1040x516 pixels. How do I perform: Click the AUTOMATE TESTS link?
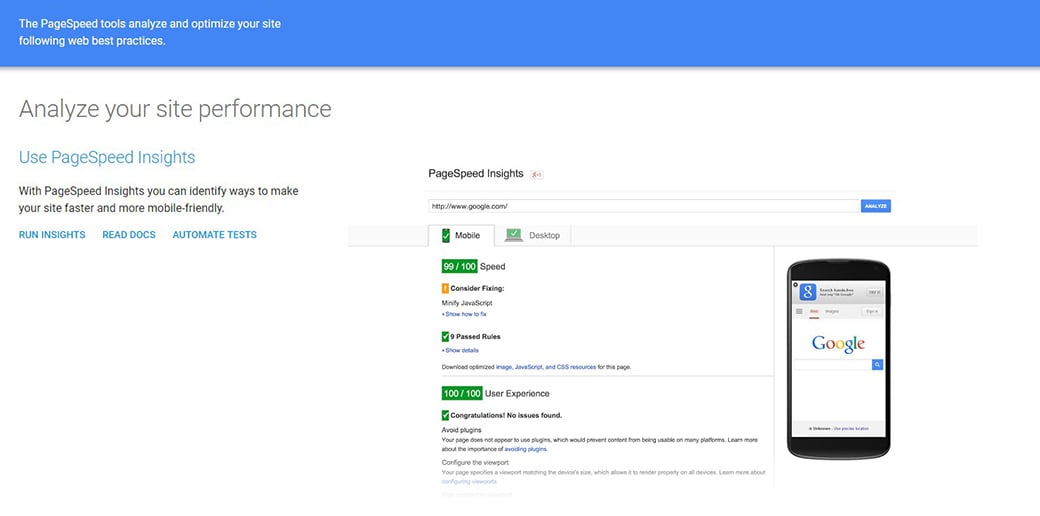[214, 235]
